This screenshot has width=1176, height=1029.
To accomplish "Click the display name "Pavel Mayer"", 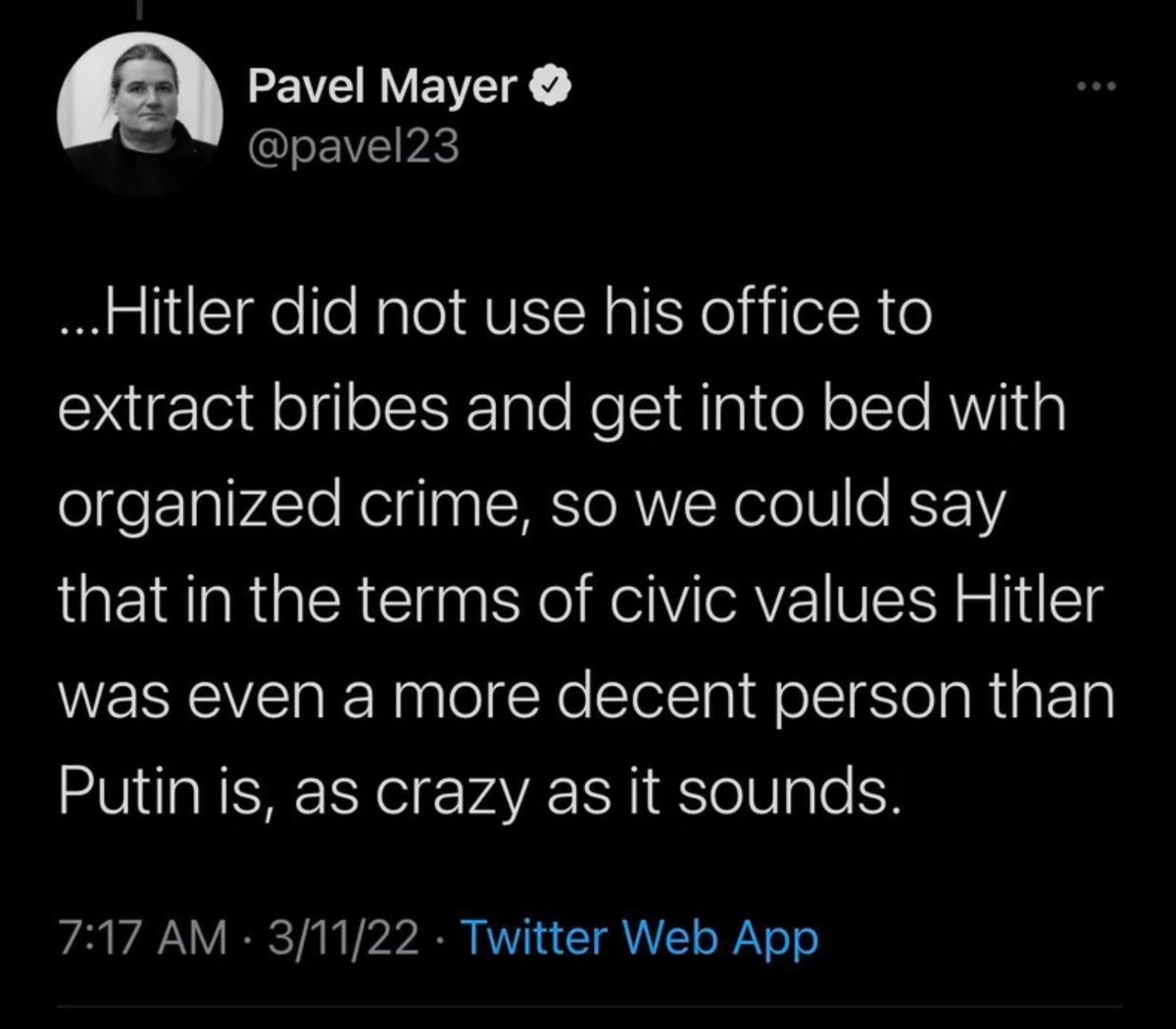I will [x=382, y=88].
